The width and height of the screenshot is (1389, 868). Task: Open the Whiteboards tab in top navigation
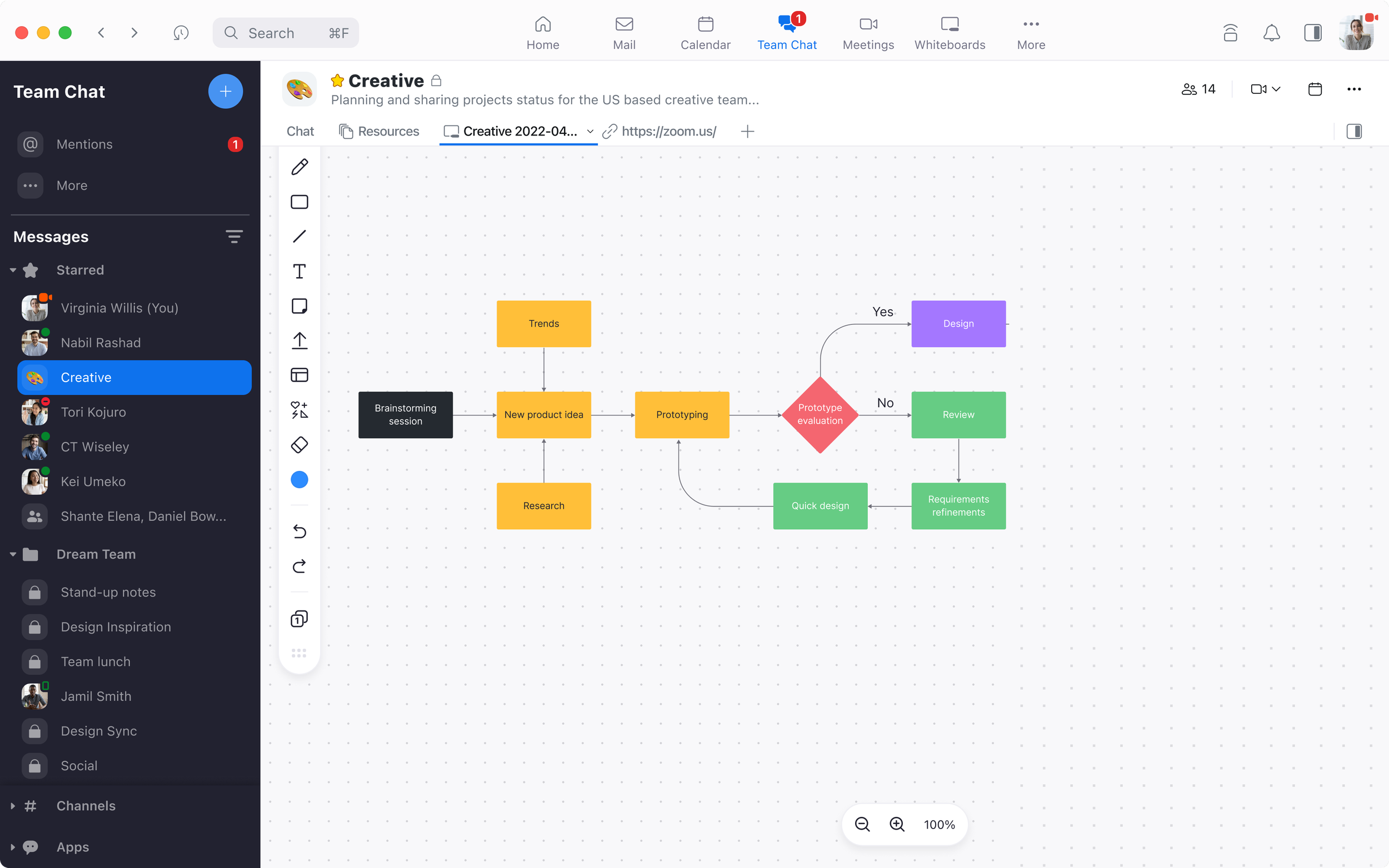(x=949, y=33)
